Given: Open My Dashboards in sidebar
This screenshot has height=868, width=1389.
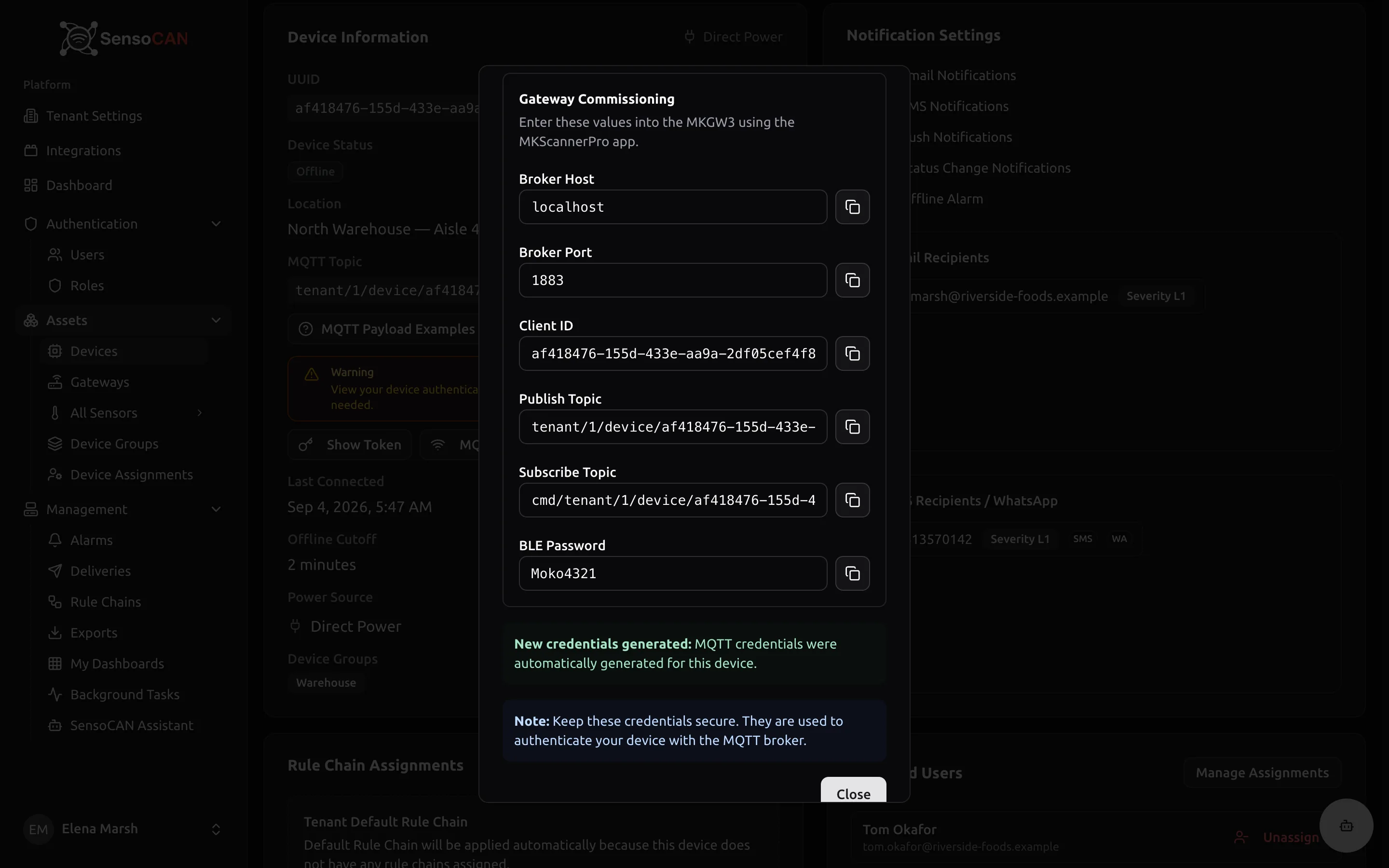Looking at the screenshot, I should click(124, 664).
